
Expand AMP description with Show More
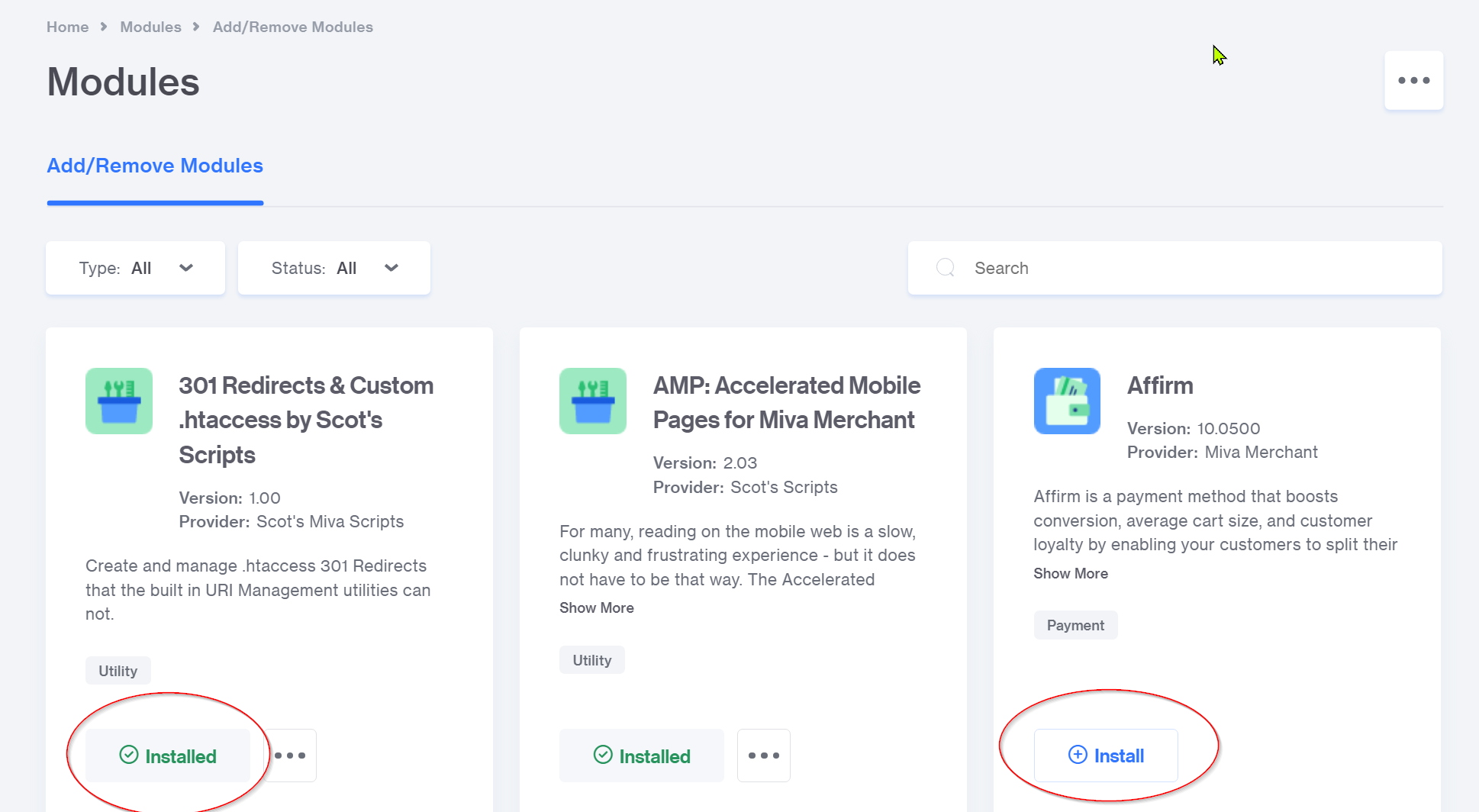(597, 607)
